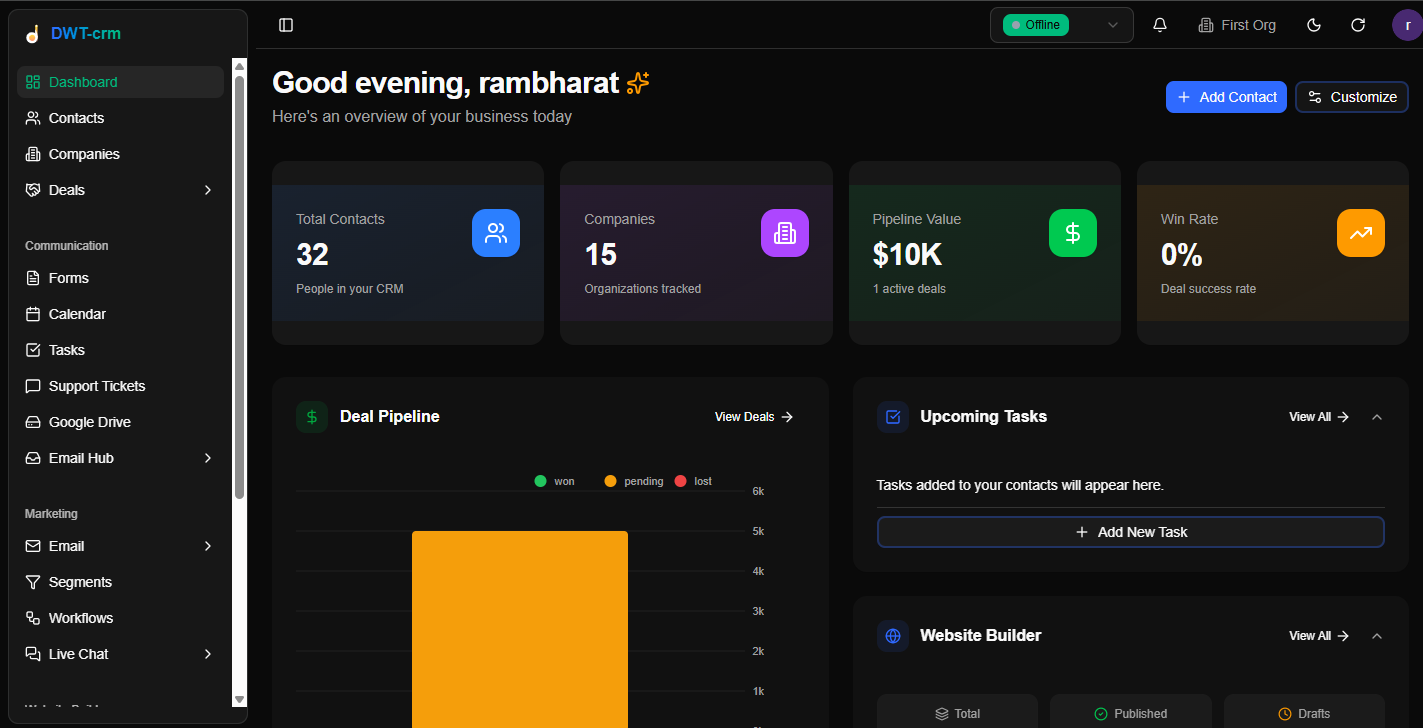Toggle the 'pending' legend item
The image size is (1423, 728).
pyautogui.click(x=634, y=481)
